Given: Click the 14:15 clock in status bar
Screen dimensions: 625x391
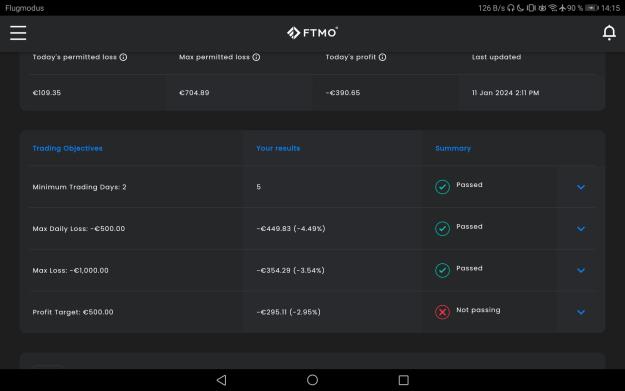Looking at the screenshot, I should click(x=611, y=8).
